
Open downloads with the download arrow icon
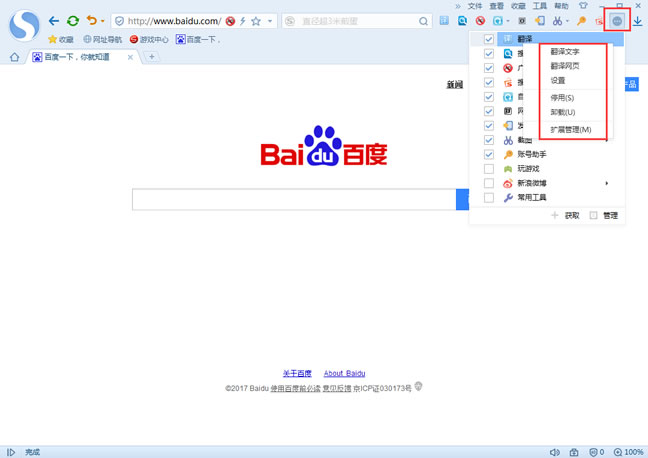[638, 21]
